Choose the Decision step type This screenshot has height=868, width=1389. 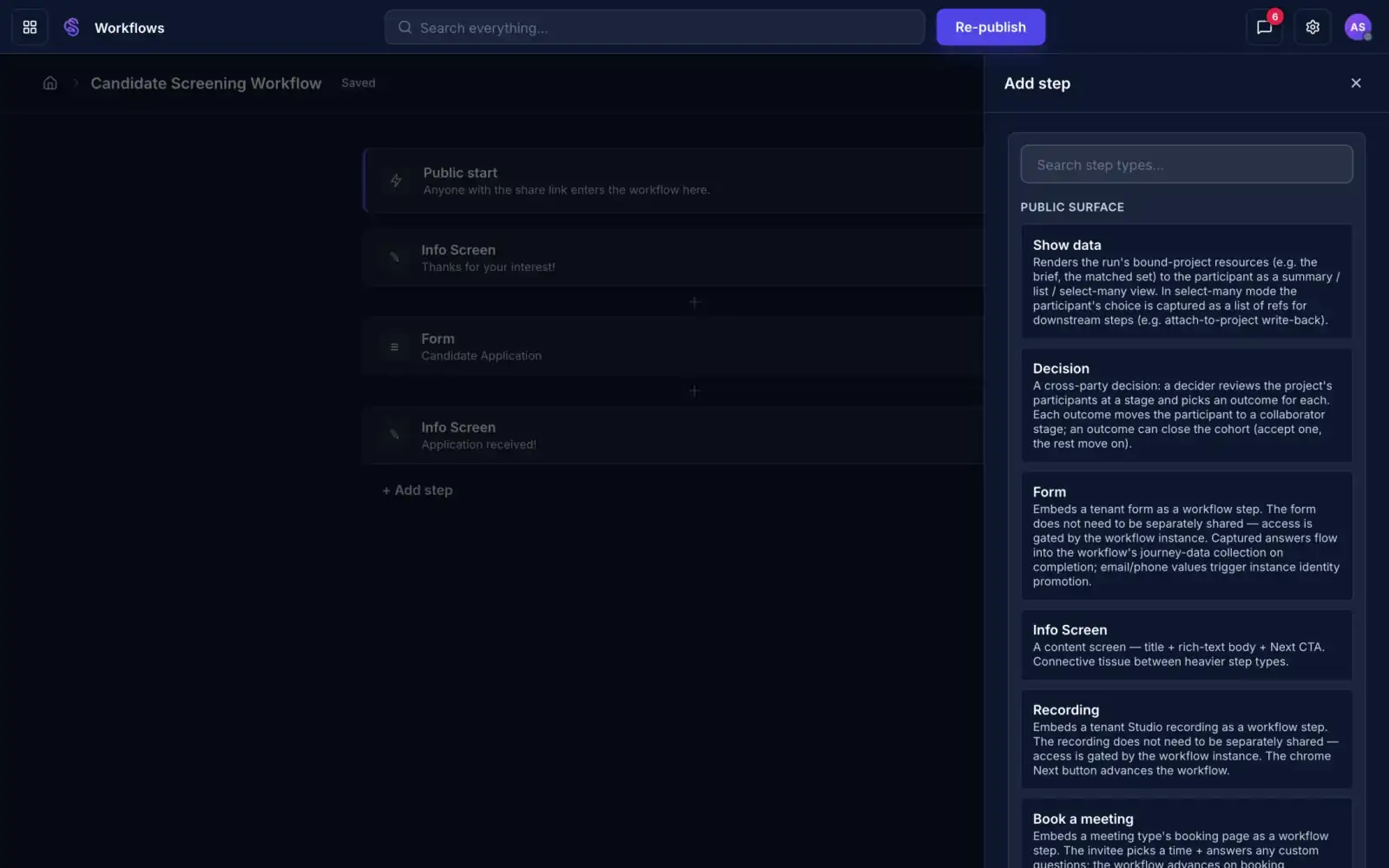[1187, 404]
